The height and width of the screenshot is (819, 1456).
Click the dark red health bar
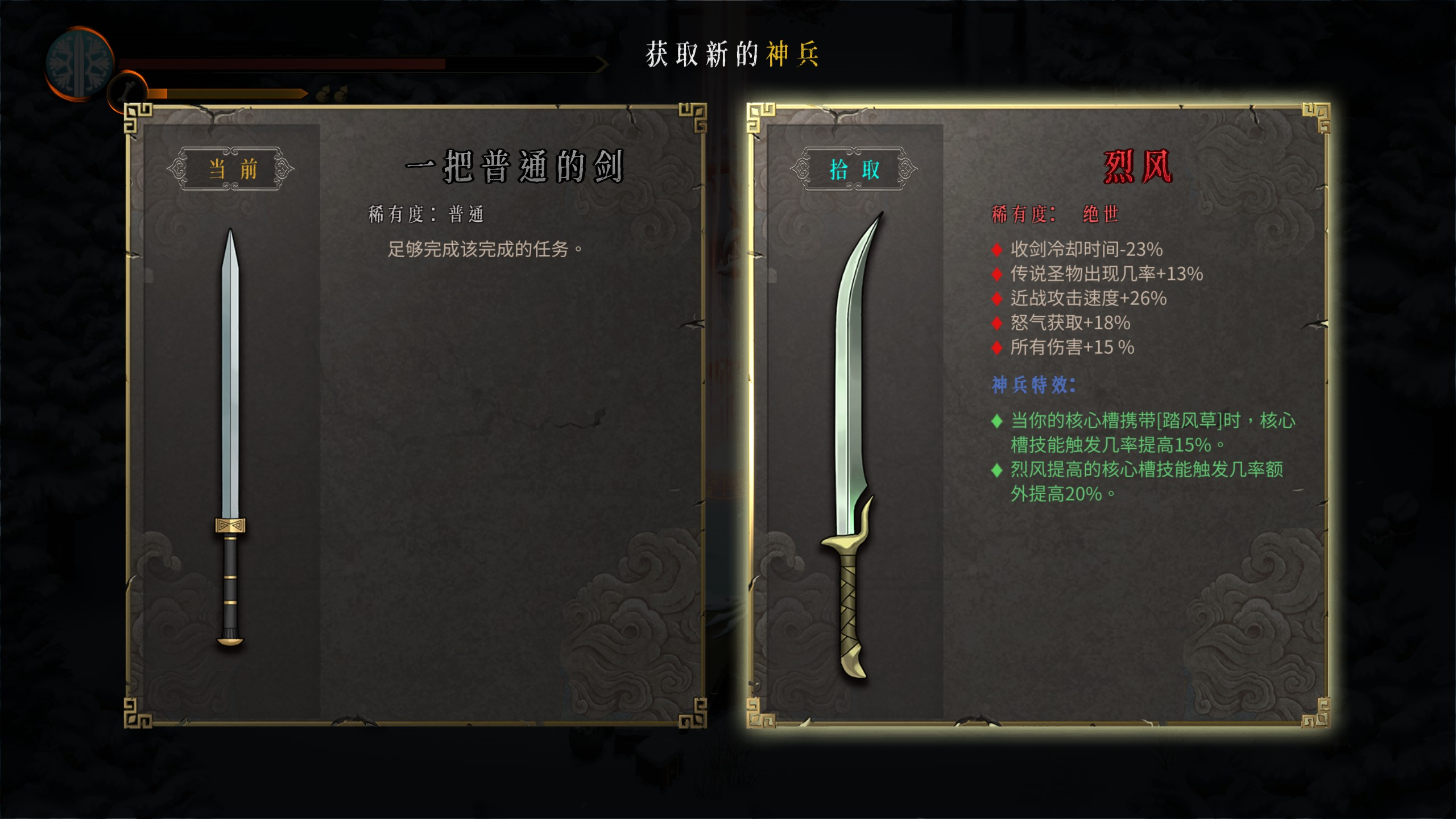282,64
